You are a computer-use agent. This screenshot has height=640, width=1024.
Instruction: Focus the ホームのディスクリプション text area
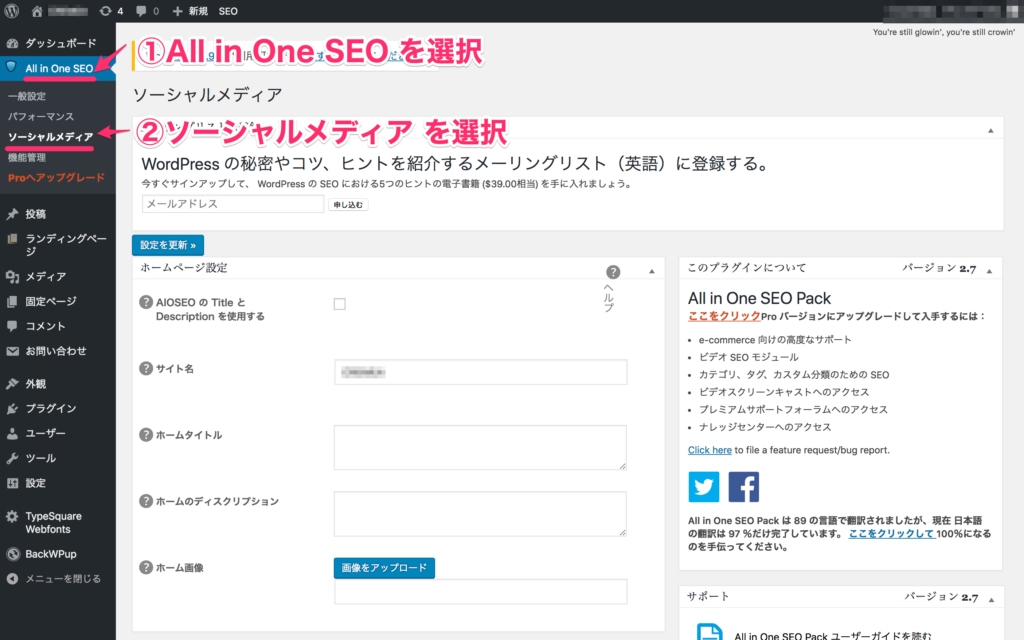tap(481, 514)
